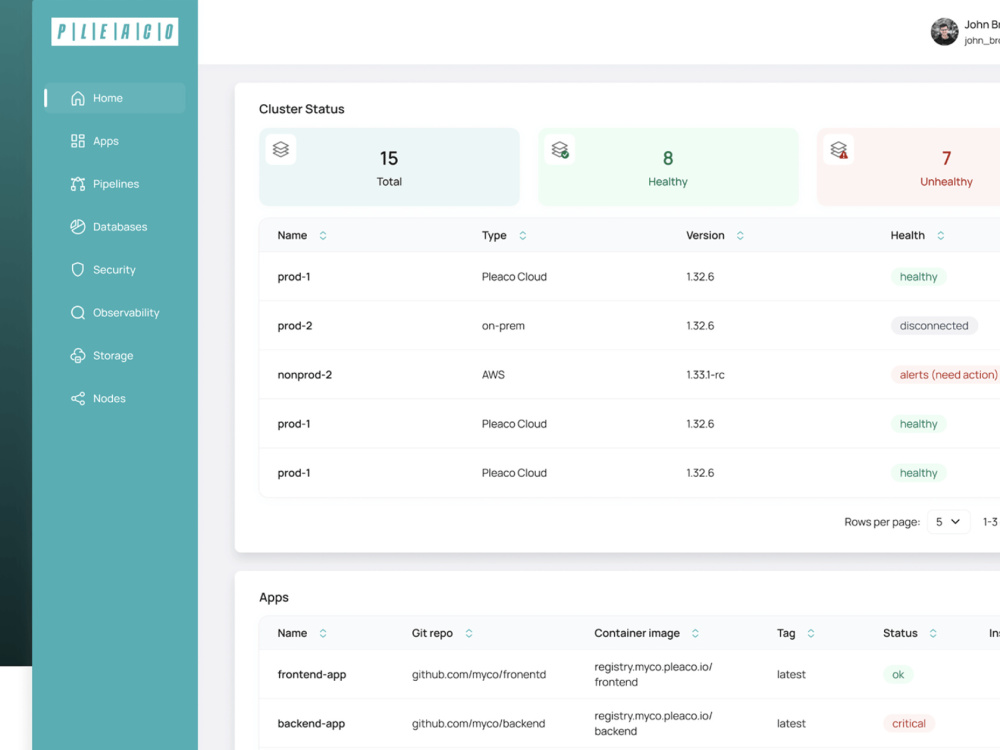Click the Security shield icon
1000x750 pixels.
(78, 269)
